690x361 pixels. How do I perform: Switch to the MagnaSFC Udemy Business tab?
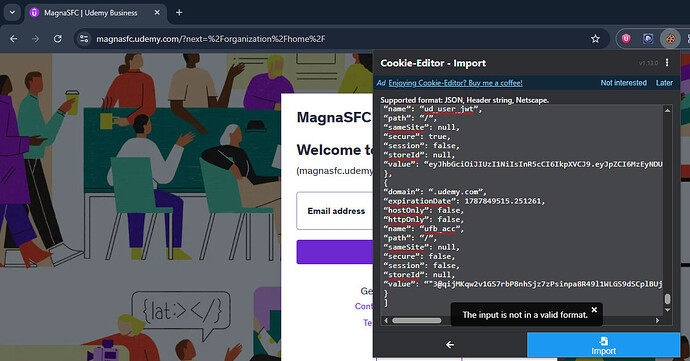(x=90, y=13)
